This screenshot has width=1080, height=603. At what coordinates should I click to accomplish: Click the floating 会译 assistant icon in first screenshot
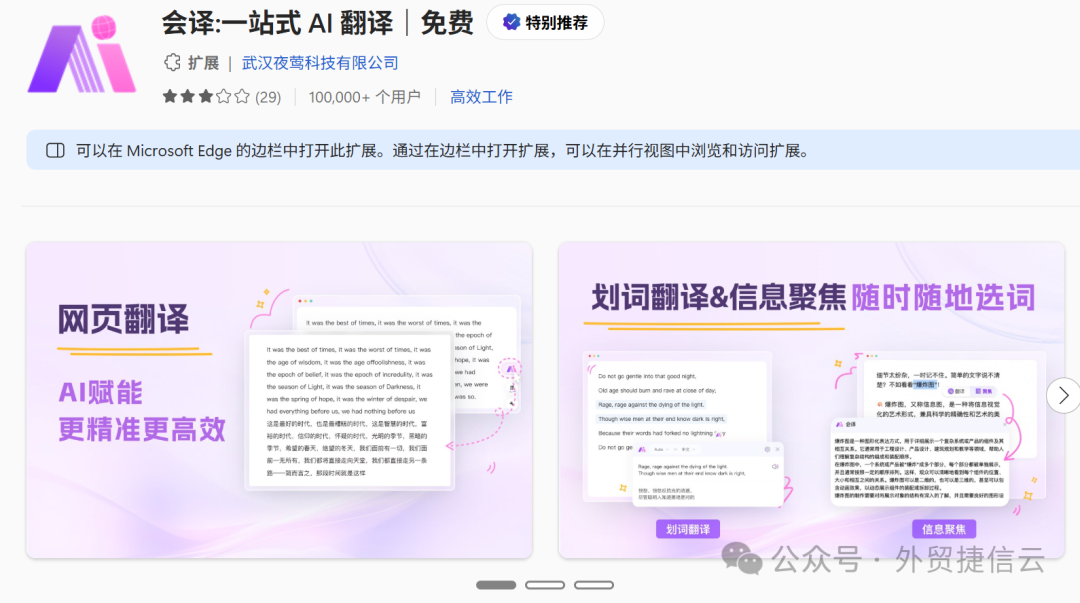pyautogui.click(x=510, y=369)
